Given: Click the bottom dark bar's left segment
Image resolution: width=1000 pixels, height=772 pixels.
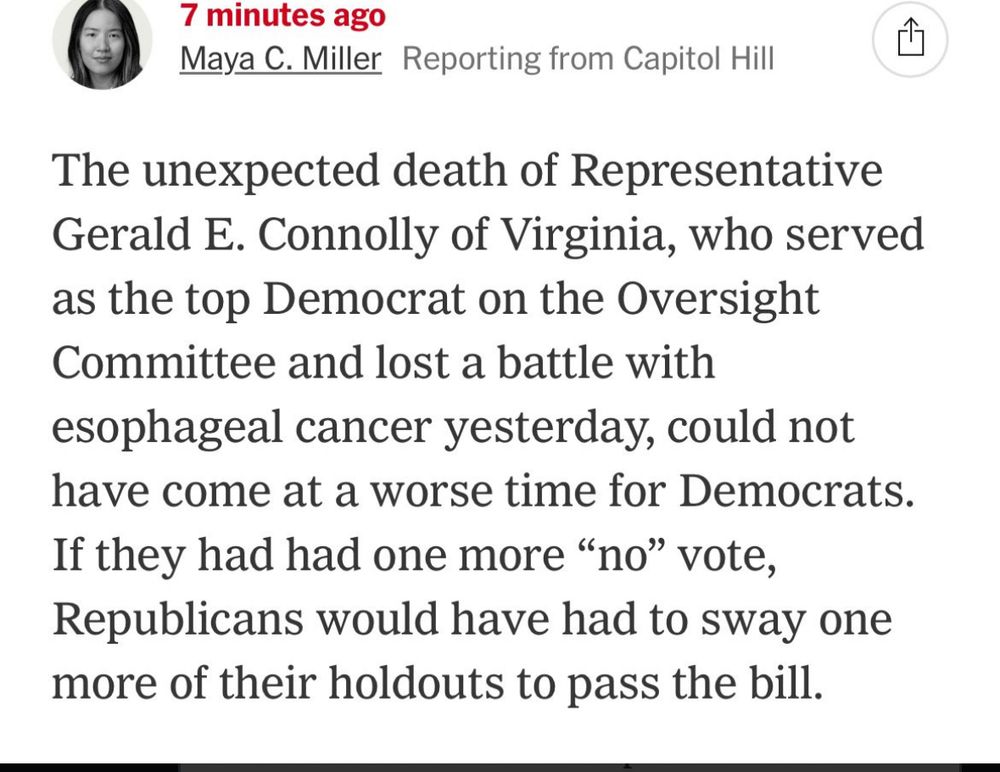Looking at the screenshot, I should click(89, 767).
